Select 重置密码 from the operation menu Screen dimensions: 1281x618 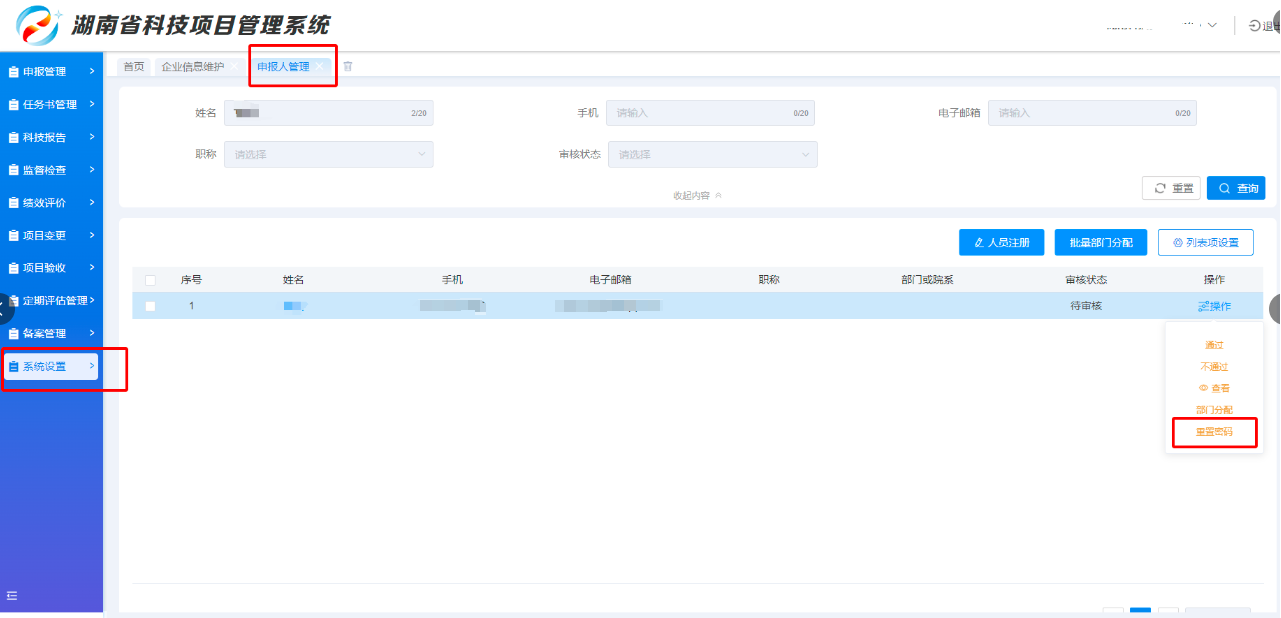1214,432
